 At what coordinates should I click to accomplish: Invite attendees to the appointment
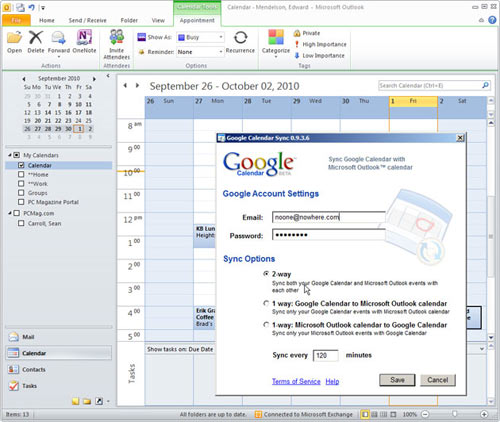(x=117, y=45)
